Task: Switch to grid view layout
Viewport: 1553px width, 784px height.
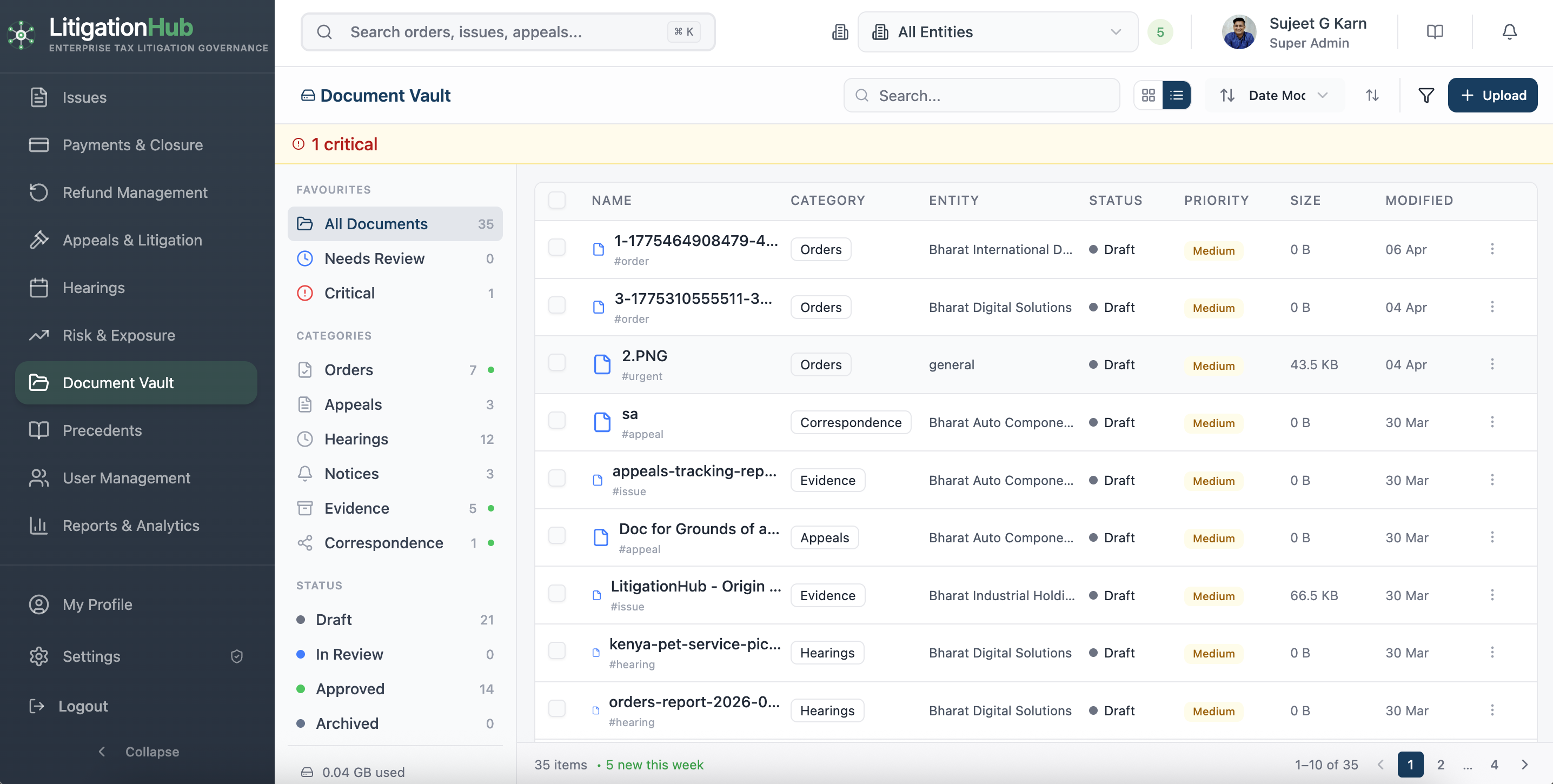Action: pos(1149,95)
